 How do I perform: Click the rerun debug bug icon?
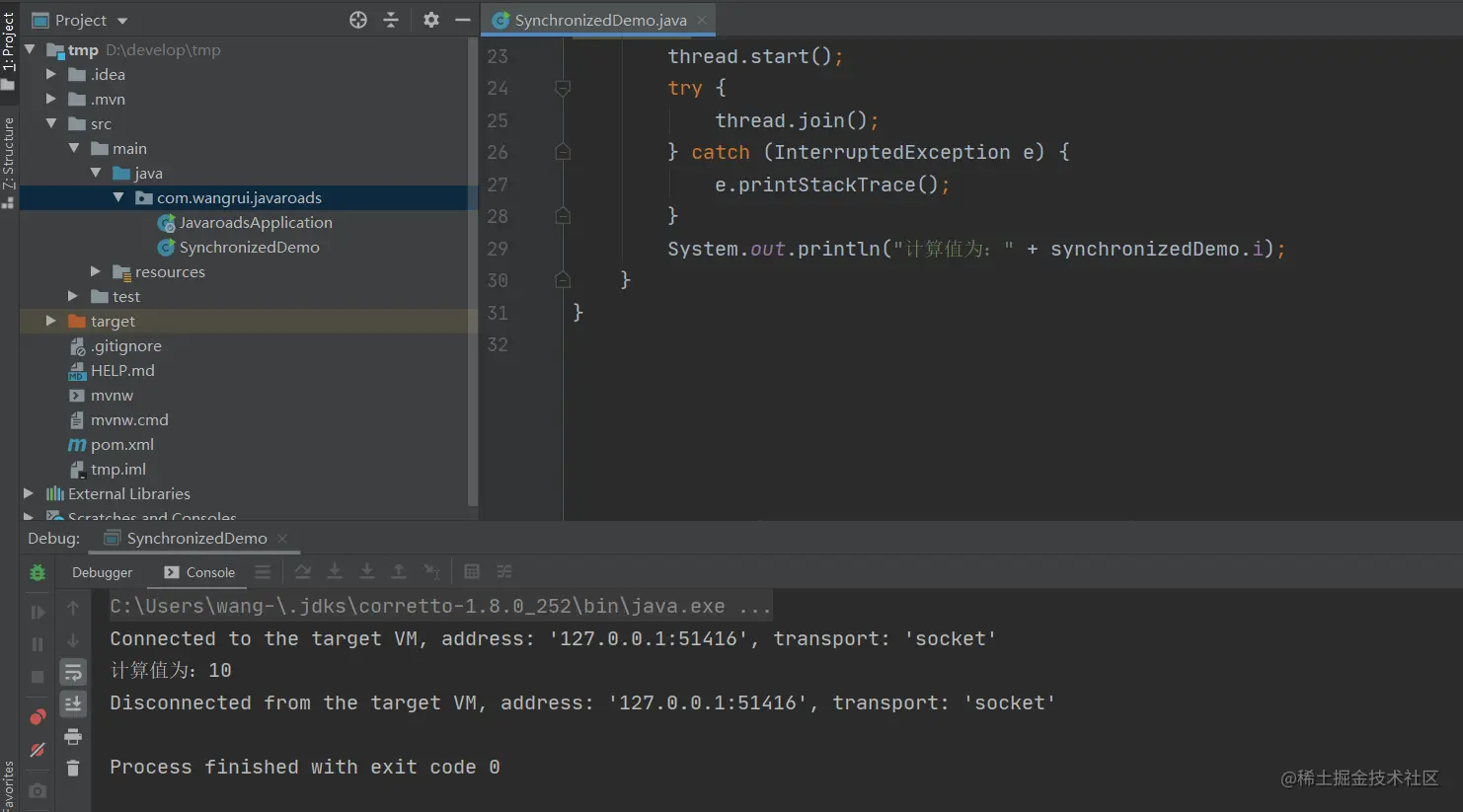[38, 572]
